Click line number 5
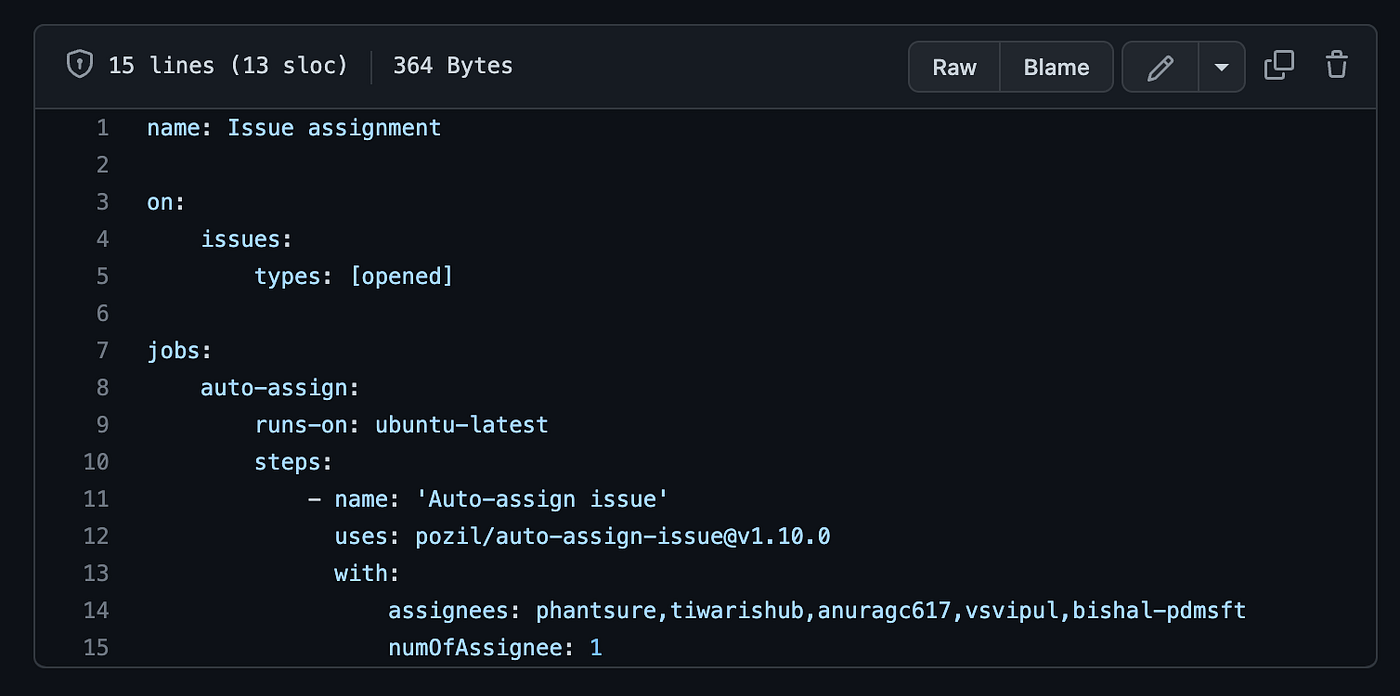This screenshot has width=1400, height=696. [102, 276]
